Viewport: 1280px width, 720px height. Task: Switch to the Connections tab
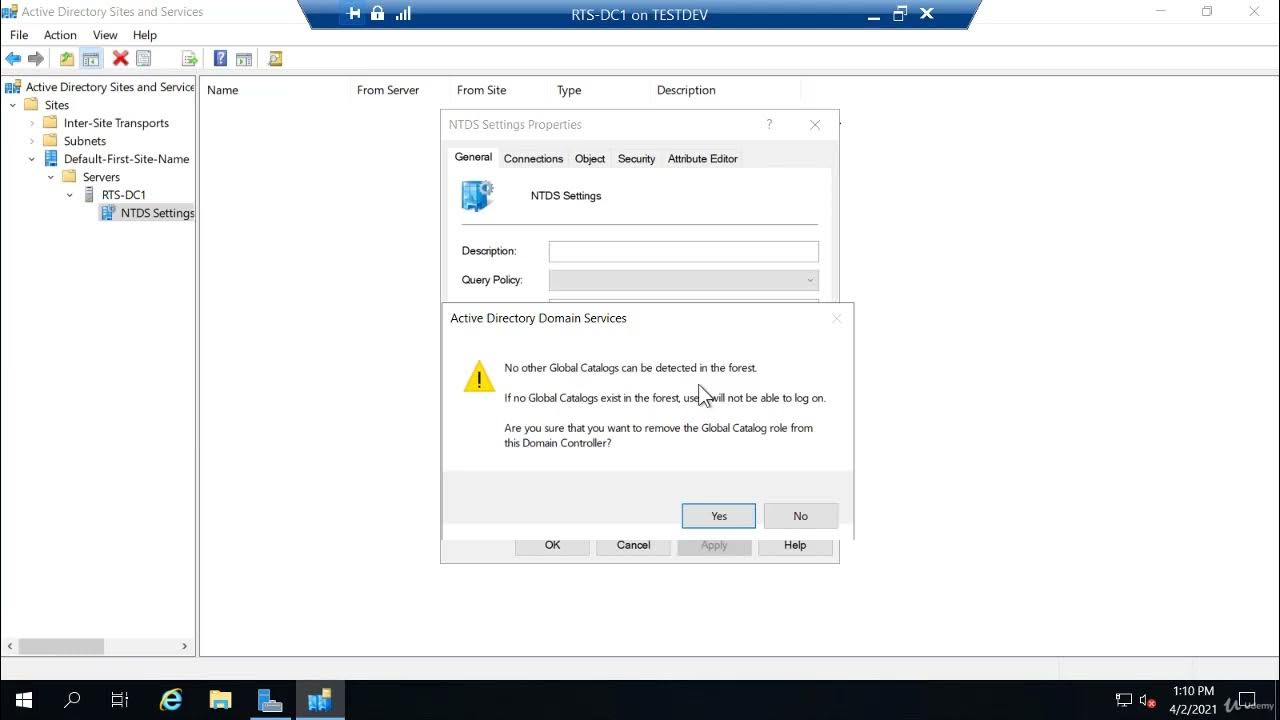533,159
